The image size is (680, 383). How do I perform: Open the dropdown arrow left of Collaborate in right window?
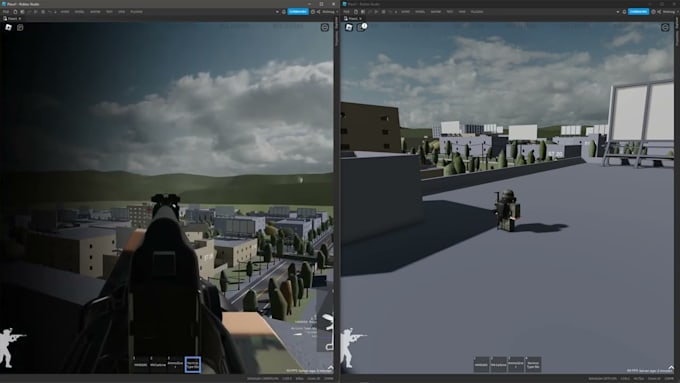(x=618, y=12)
